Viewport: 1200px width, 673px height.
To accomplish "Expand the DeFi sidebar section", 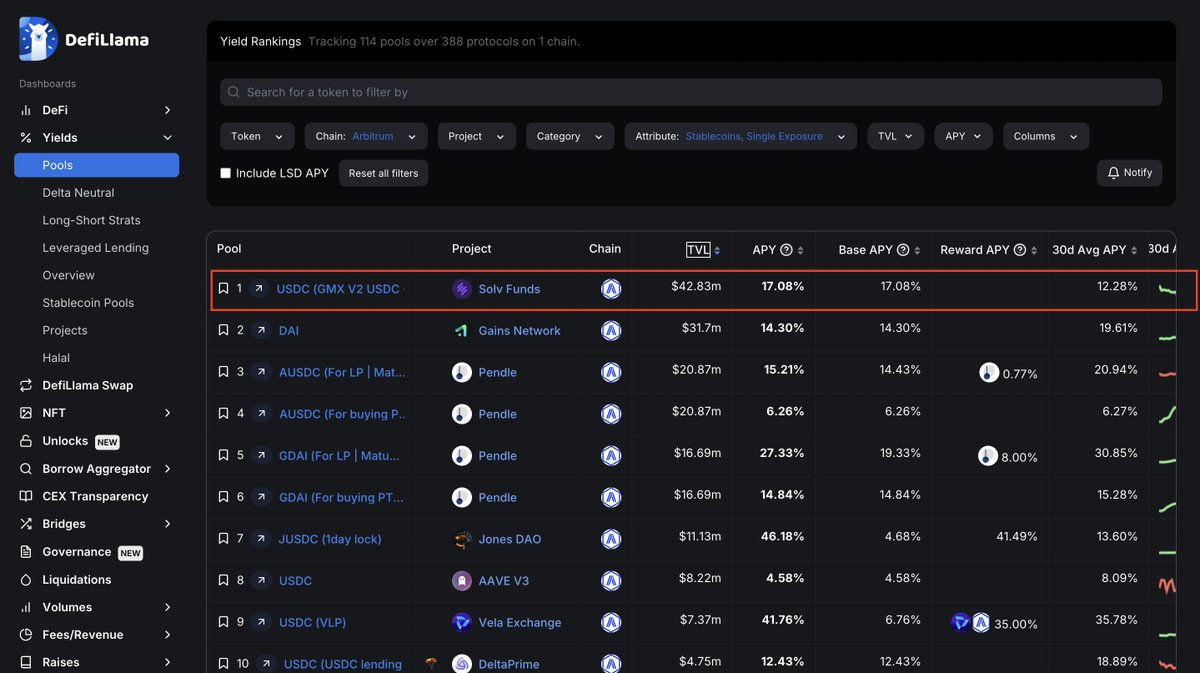I will (x=167, y=110).
